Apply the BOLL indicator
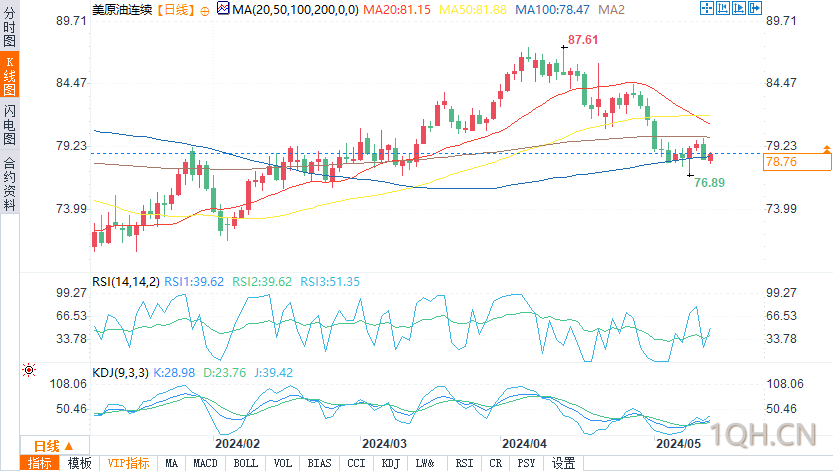The height and width of the screenshot is (471, 833). (245, 463)
